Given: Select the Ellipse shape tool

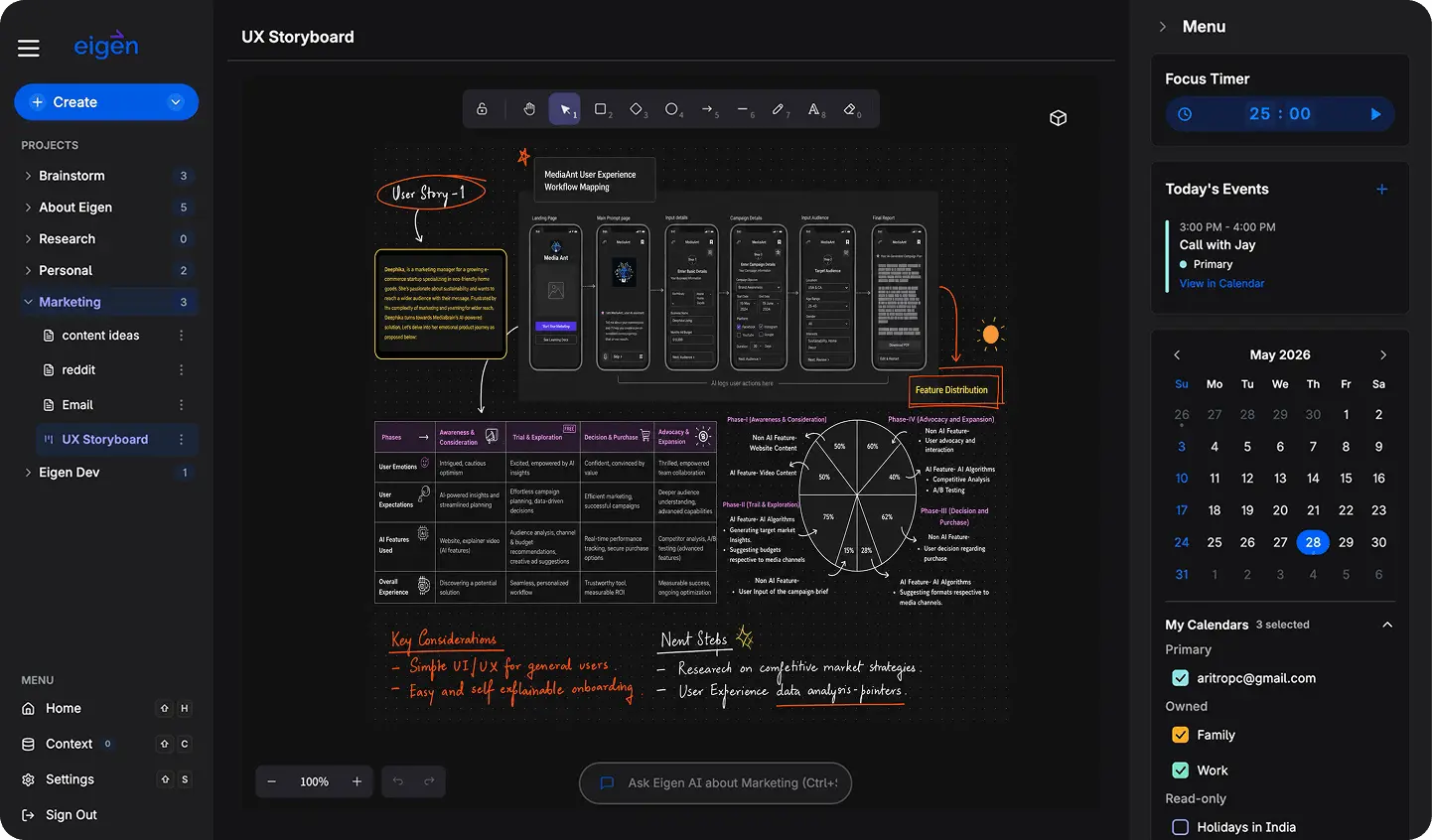Looking at the screenshot, I should [672, 109].
